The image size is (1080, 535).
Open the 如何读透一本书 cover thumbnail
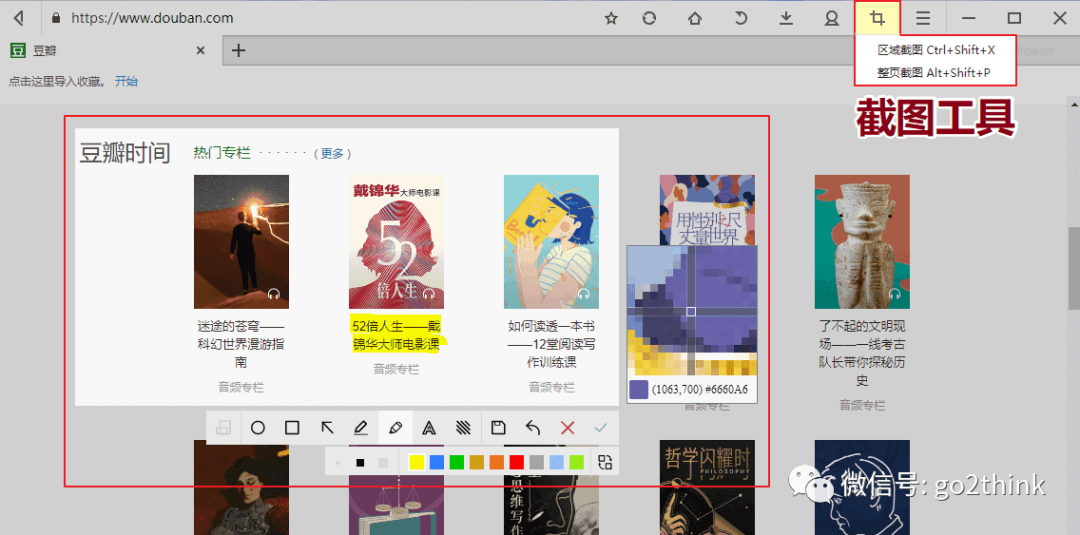pos(551,242)
